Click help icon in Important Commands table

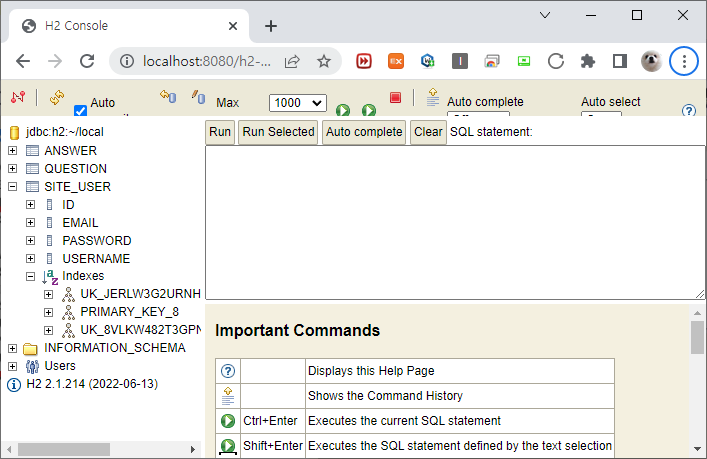tap(228, 371)
